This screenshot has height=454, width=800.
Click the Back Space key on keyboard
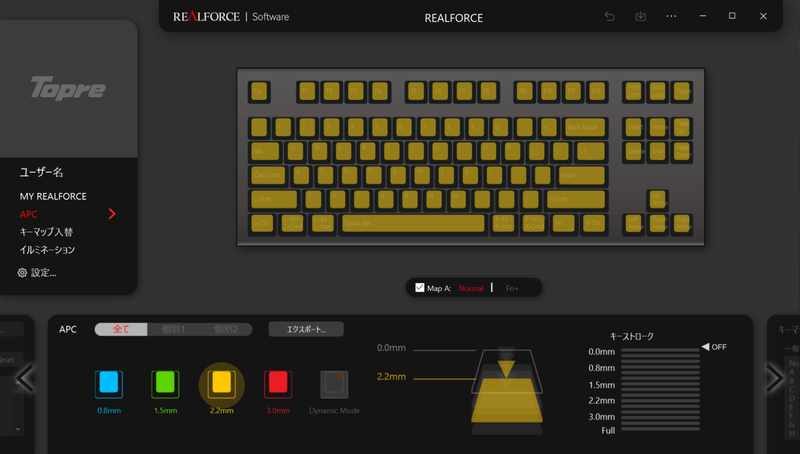tap(585, 127)
